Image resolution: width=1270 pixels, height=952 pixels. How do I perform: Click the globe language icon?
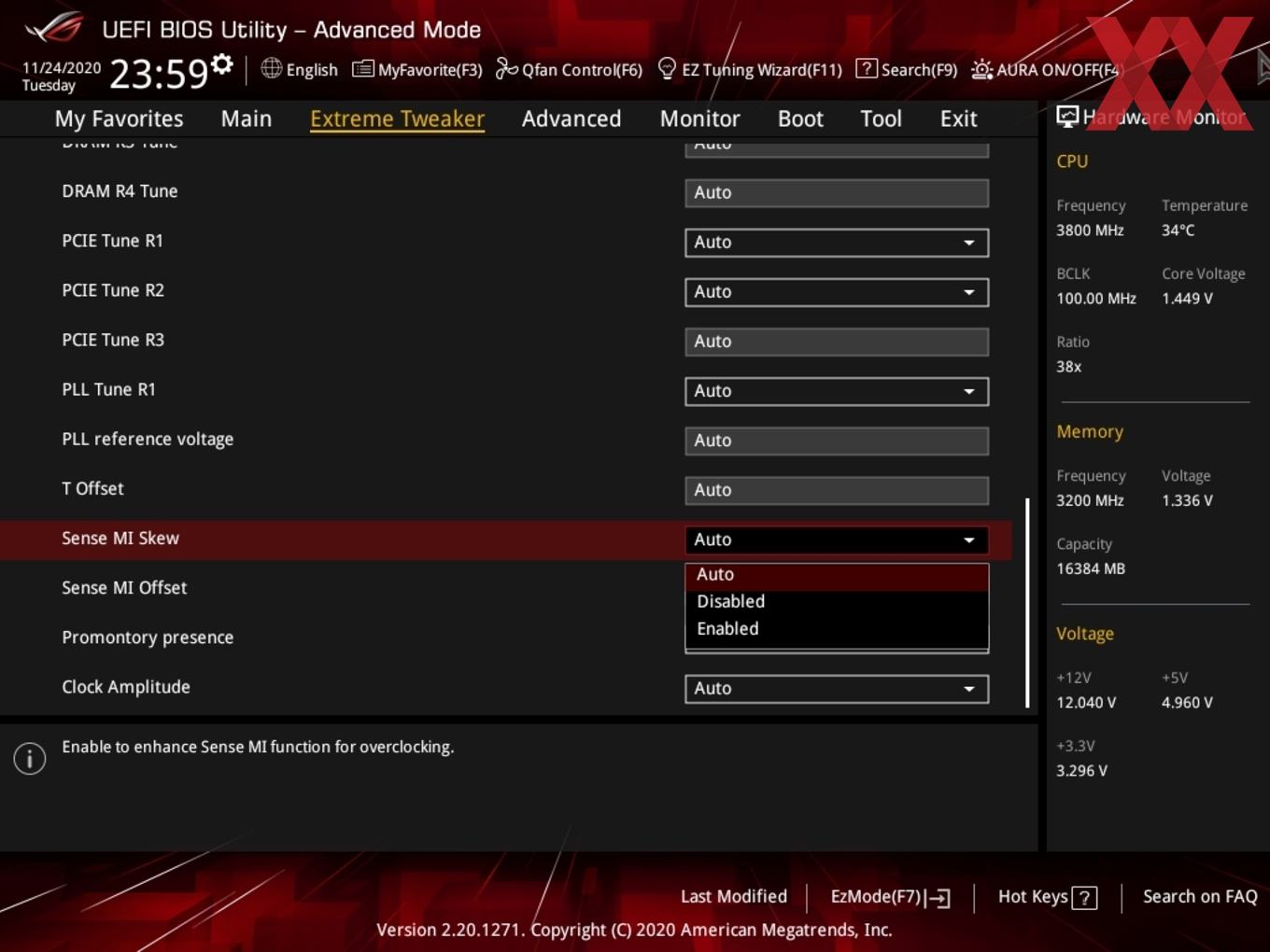pyautogui.click(x=271, y=68)
